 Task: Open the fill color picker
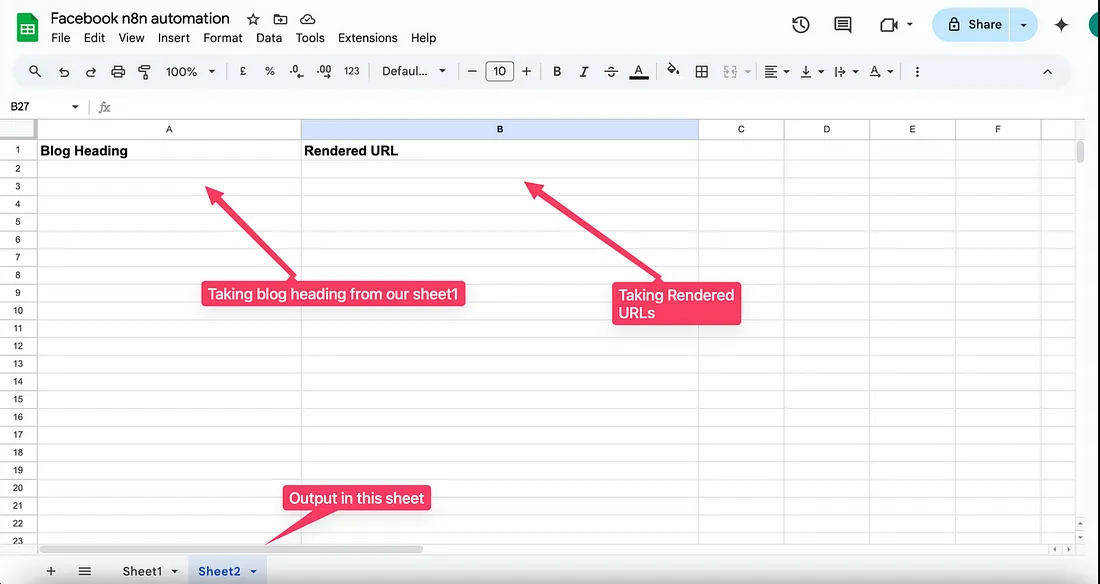point(673,71)
